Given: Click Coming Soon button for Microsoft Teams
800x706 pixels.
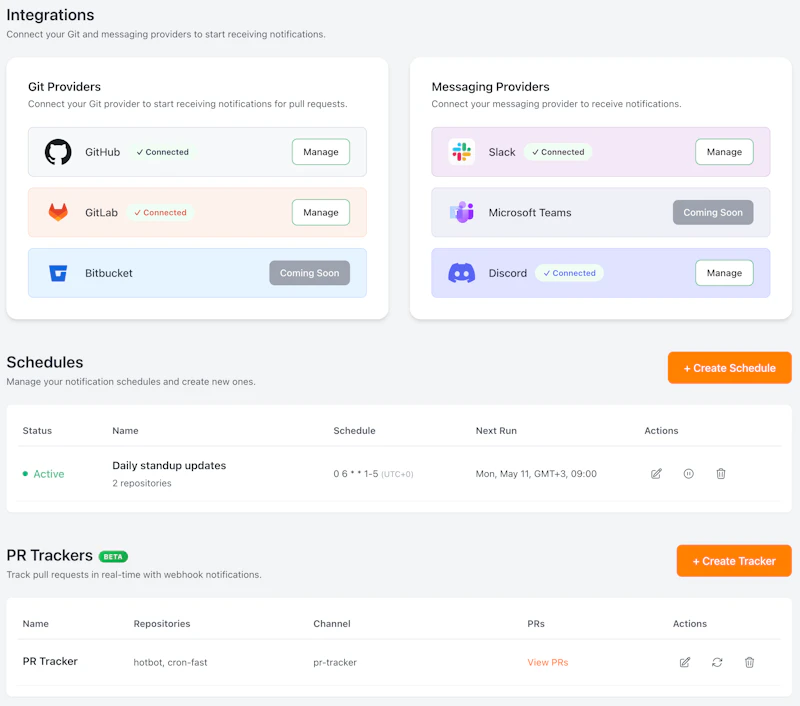Looking at the screenshot, I should coord(713,212).
